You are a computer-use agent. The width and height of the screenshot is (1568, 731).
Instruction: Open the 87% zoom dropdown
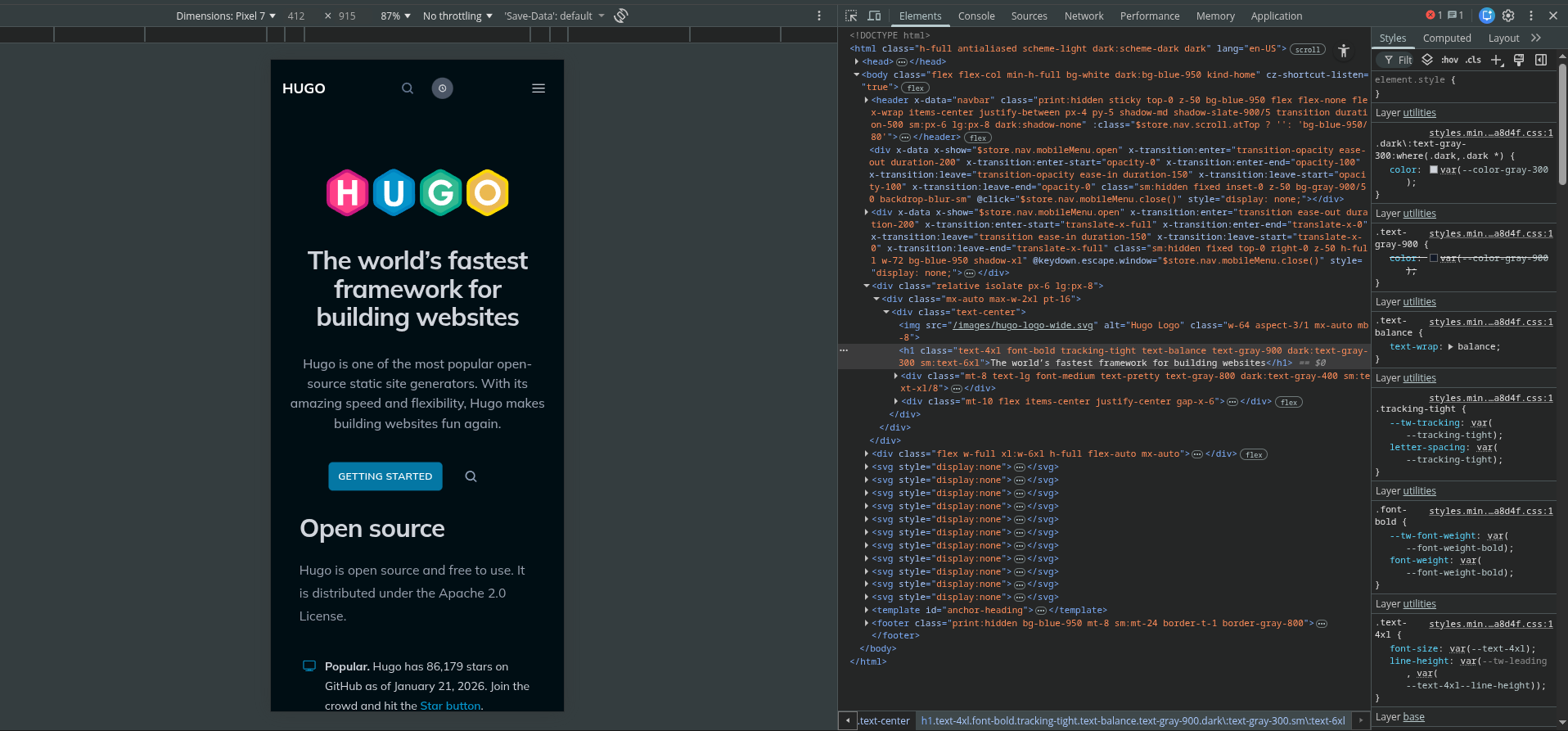395,16
